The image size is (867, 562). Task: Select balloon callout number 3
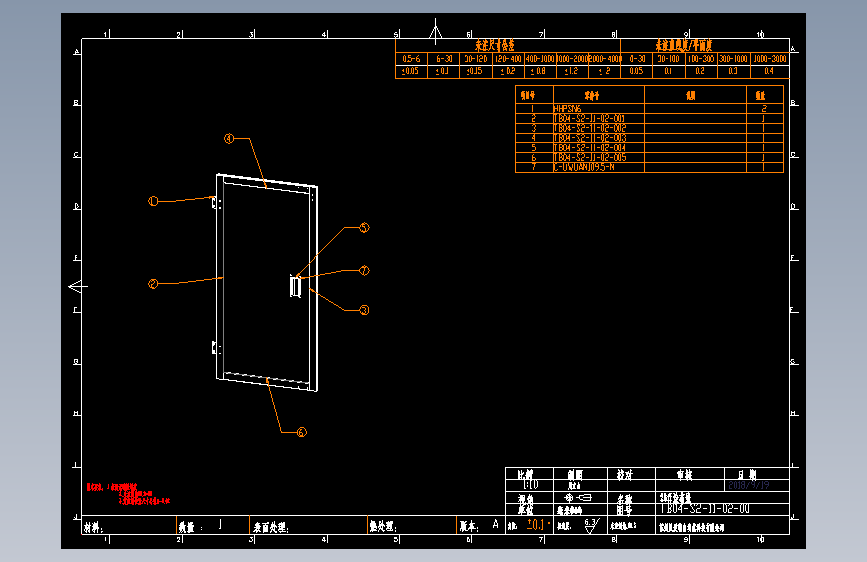click(x=364, y=310)
